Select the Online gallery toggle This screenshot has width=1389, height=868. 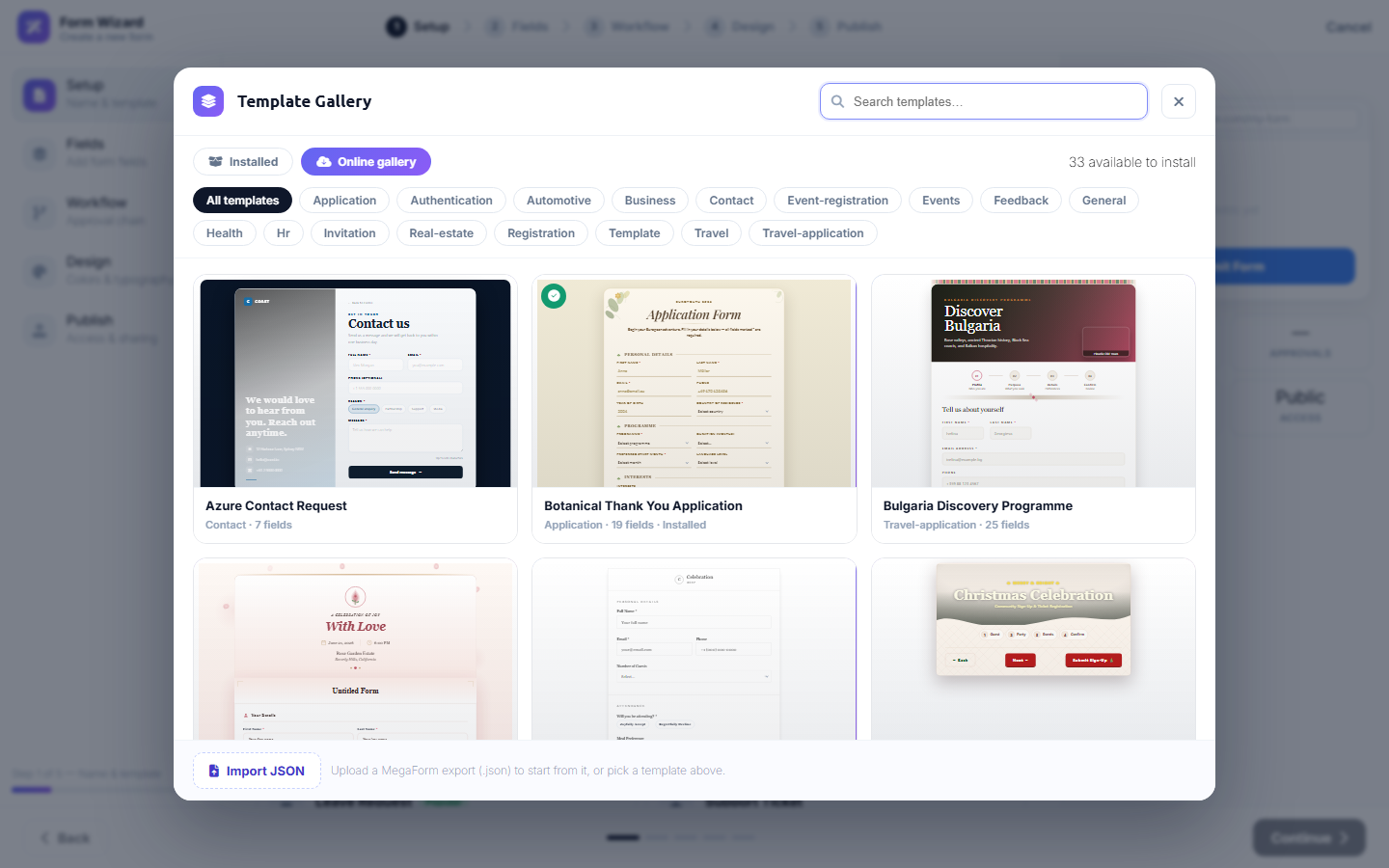point(366,162)
